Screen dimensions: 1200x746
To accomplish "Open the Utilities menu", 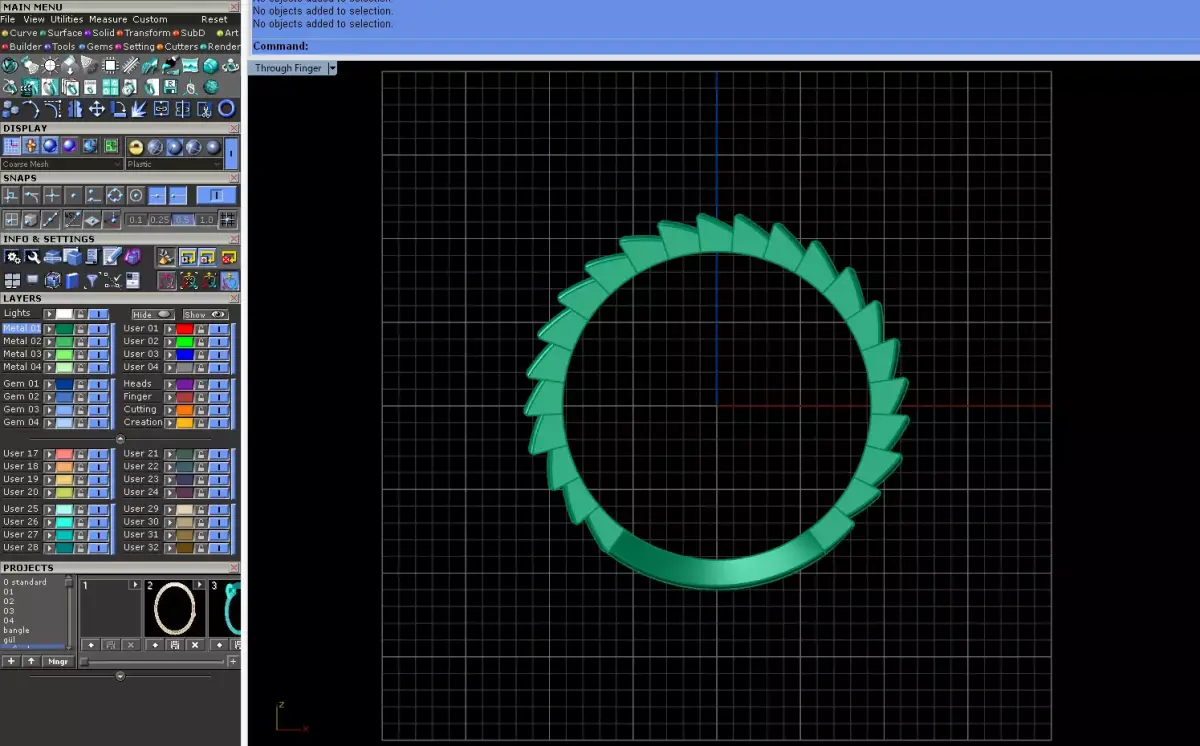I will tap(67, 19).
